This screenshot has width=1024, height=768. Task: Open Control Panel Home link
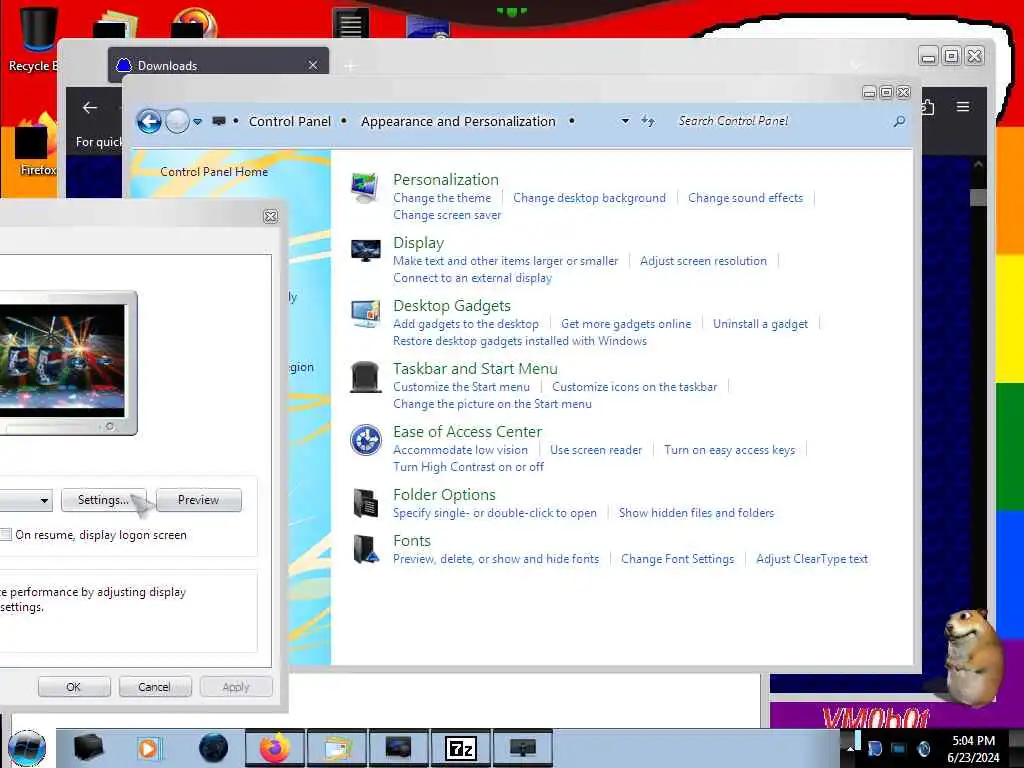click(214, 172)
